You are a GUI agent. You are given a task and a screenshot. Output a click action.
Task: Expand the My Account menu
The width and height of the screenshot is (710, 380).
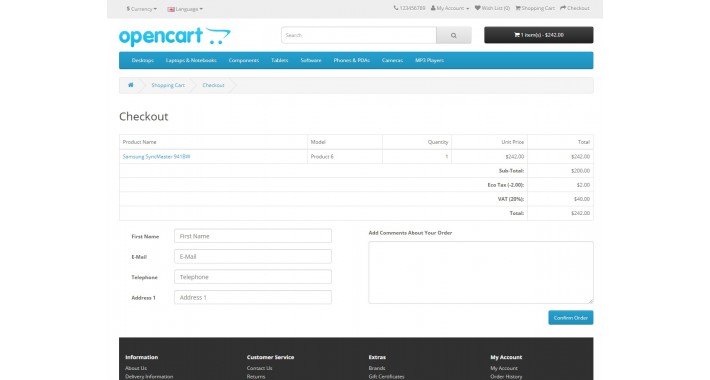450,8
